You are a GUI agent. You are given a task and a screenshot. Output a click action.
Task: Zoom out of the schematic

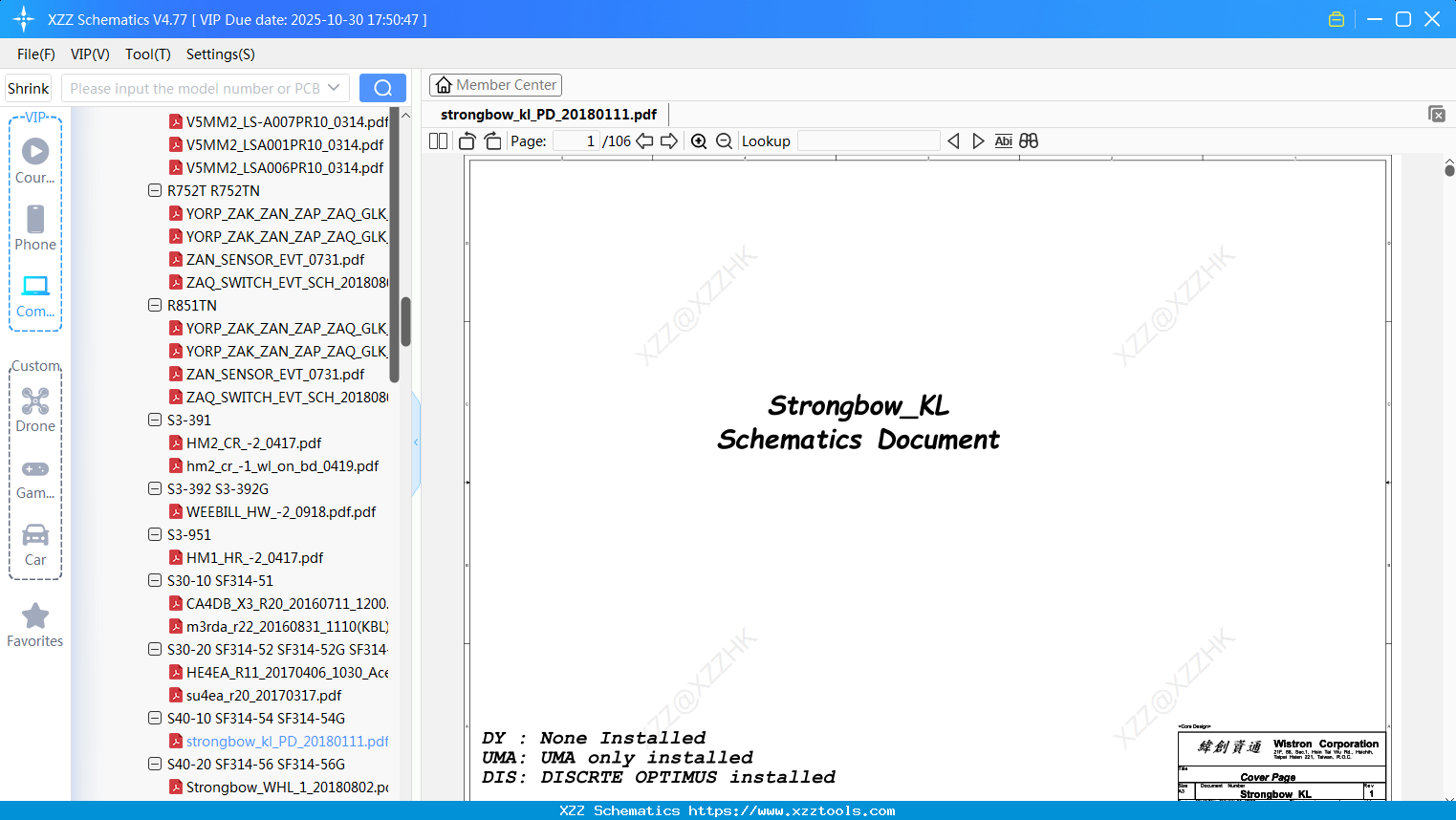[725, 141]
